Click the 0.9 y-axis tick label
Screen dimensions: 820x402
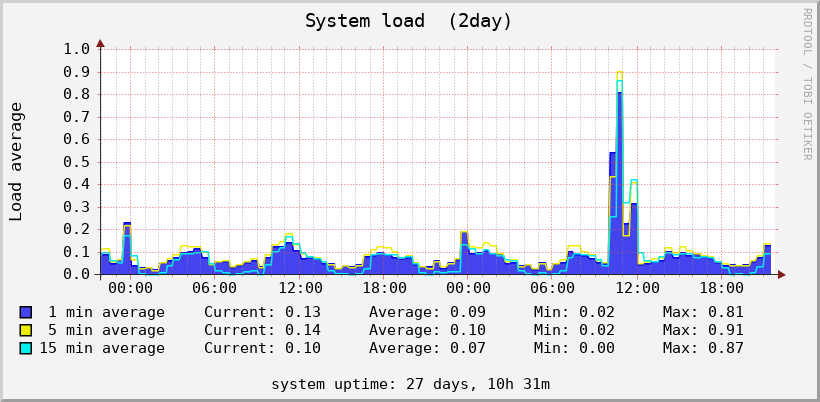tap(77, 72)
